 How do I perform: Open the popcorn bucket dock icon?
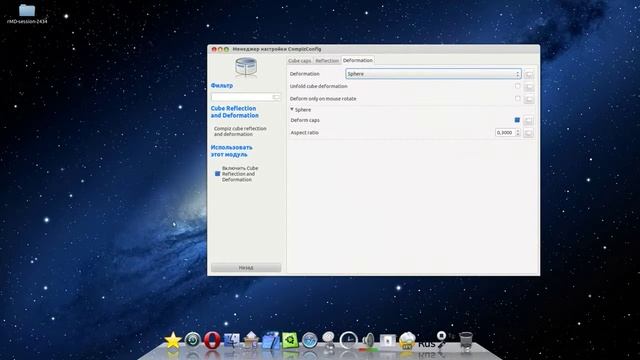(x=407, y=340)
